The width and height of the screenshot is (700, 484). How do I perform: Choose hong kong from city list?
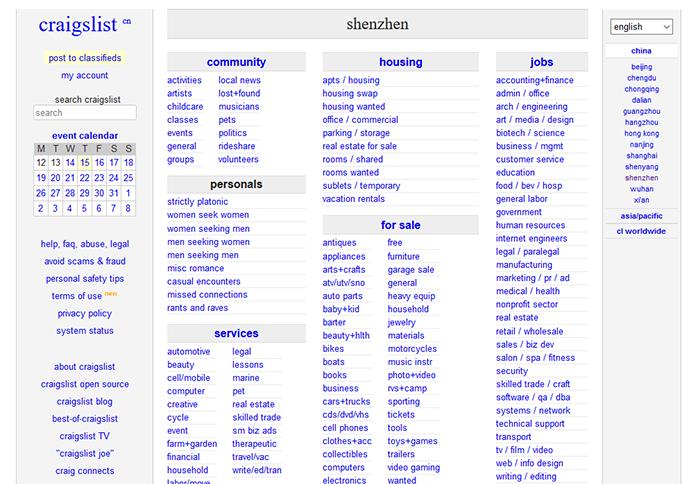(x=642, y=134)
